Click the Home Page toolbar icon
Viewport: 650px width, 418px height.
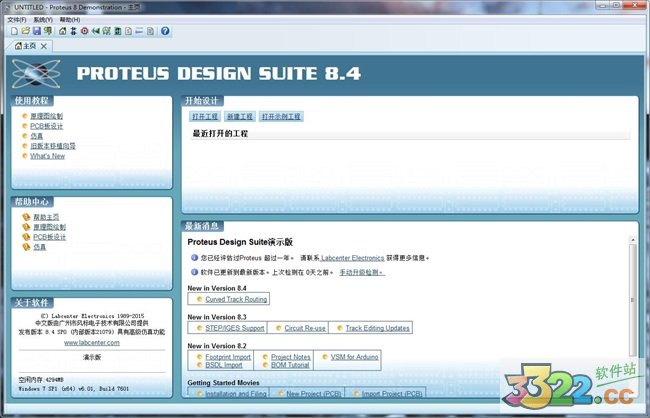click(63, 31)
